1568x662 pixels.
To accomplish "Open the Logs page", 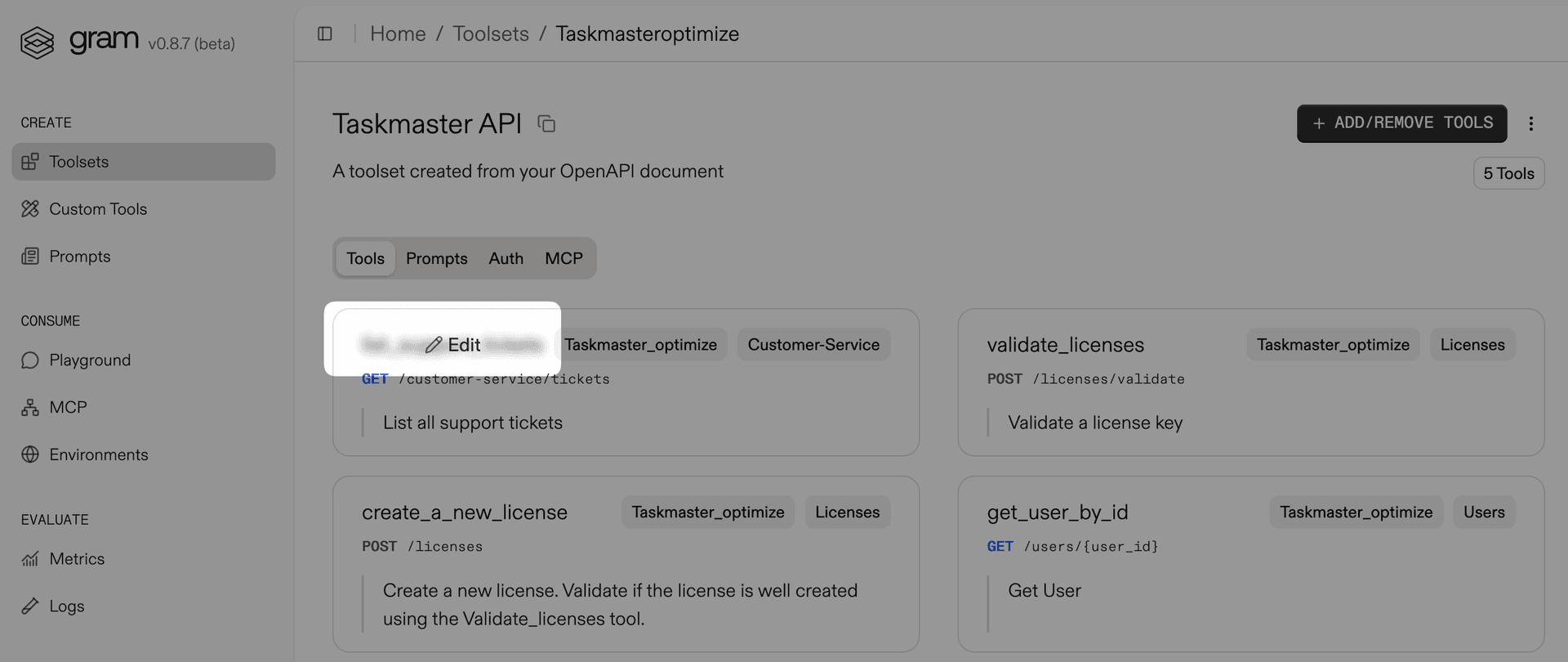I will (66, 606).
